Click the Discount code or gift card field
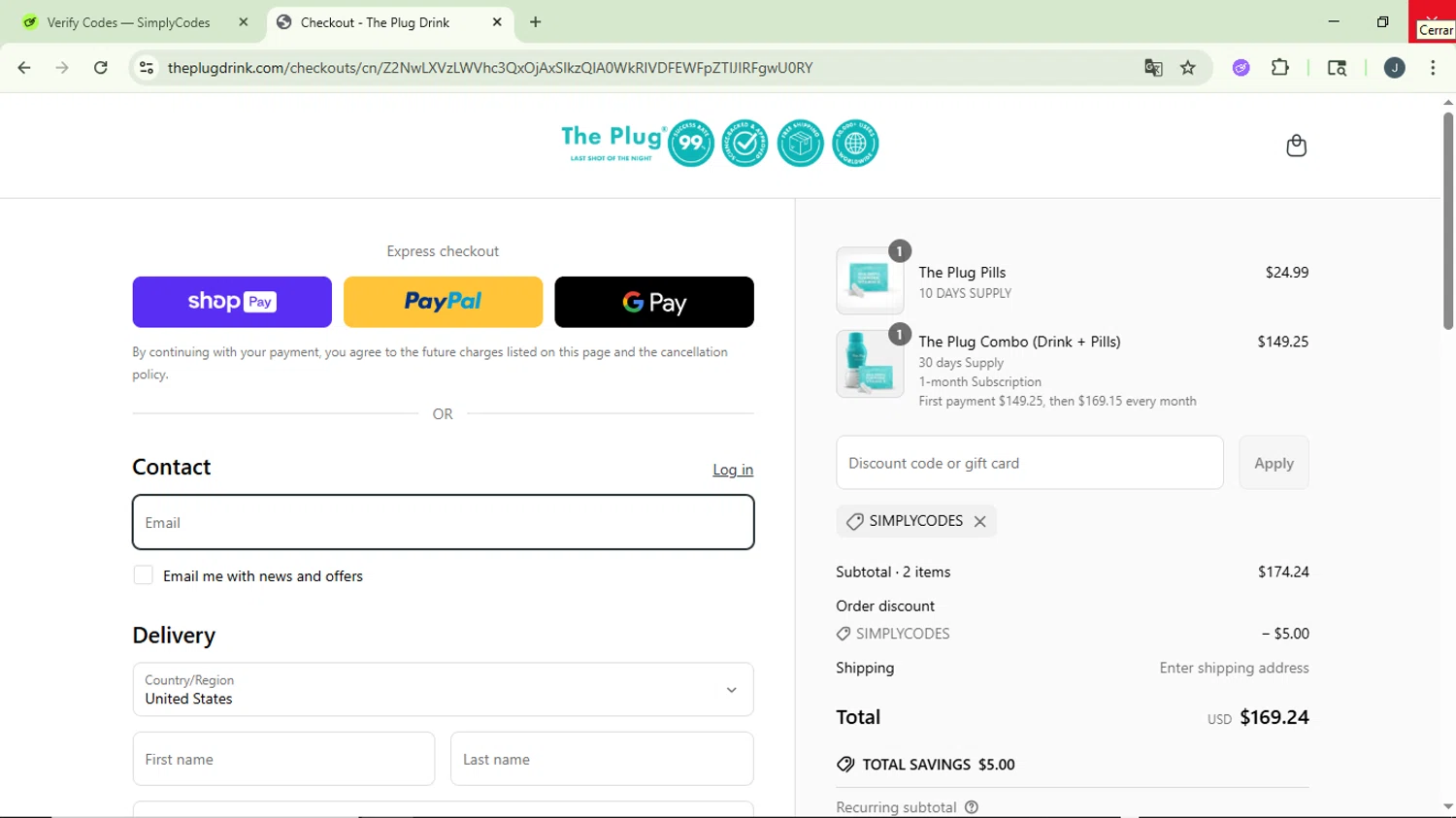Viewport: 1456px width, 818px height. click(x=1030, y=463)
